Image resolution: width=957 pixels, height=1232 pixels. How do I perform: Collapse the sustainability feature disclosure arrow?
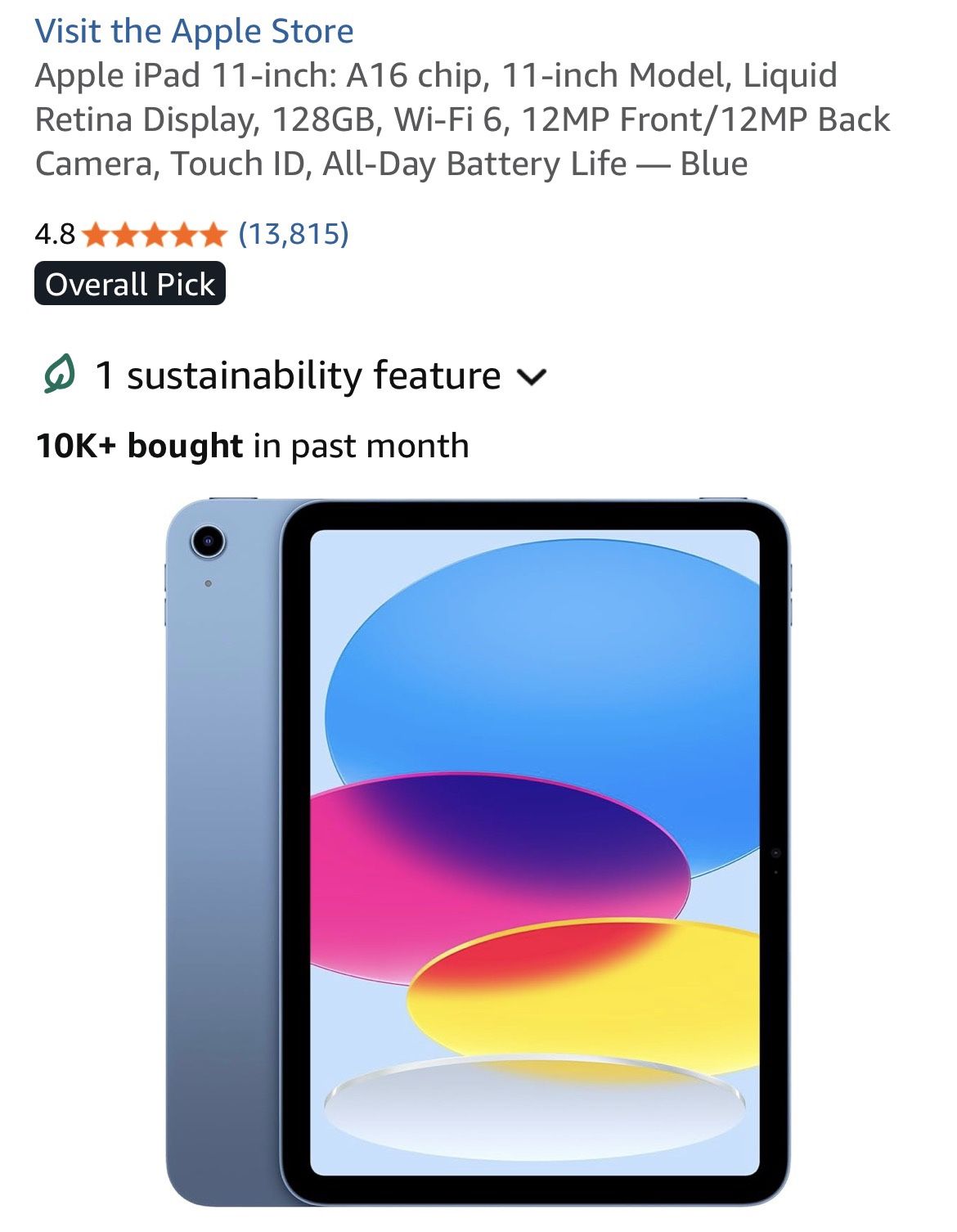click(533, 378)
